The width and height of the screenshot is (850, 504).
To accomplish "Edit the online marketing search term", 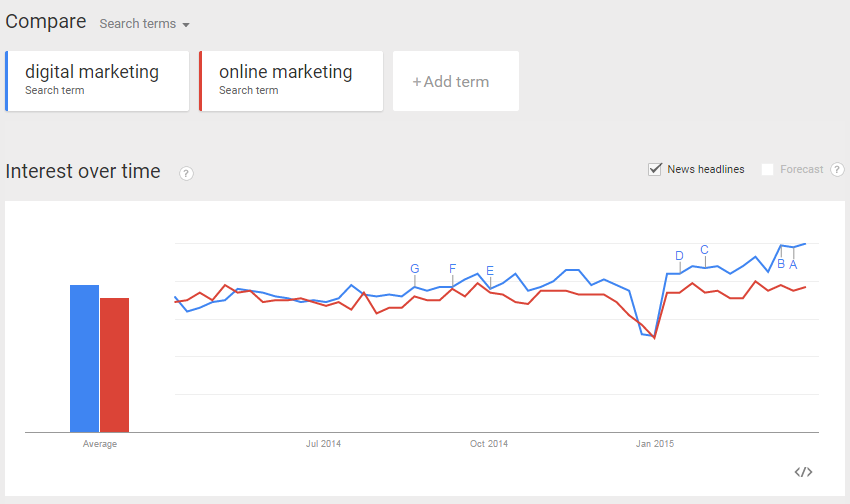I will pos(291,81).
